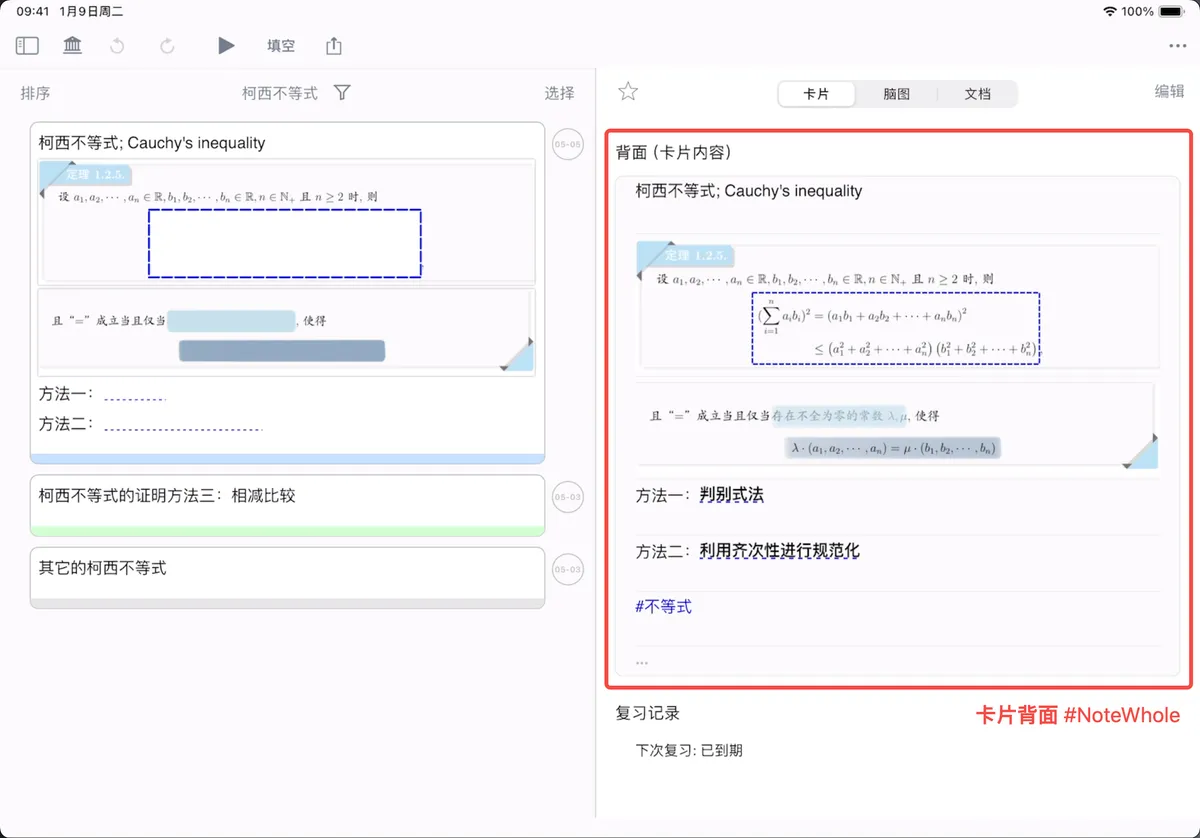The image size is (1200, 838).
Task: Click 下次复习: 已到期 status text
Action: 689,750
